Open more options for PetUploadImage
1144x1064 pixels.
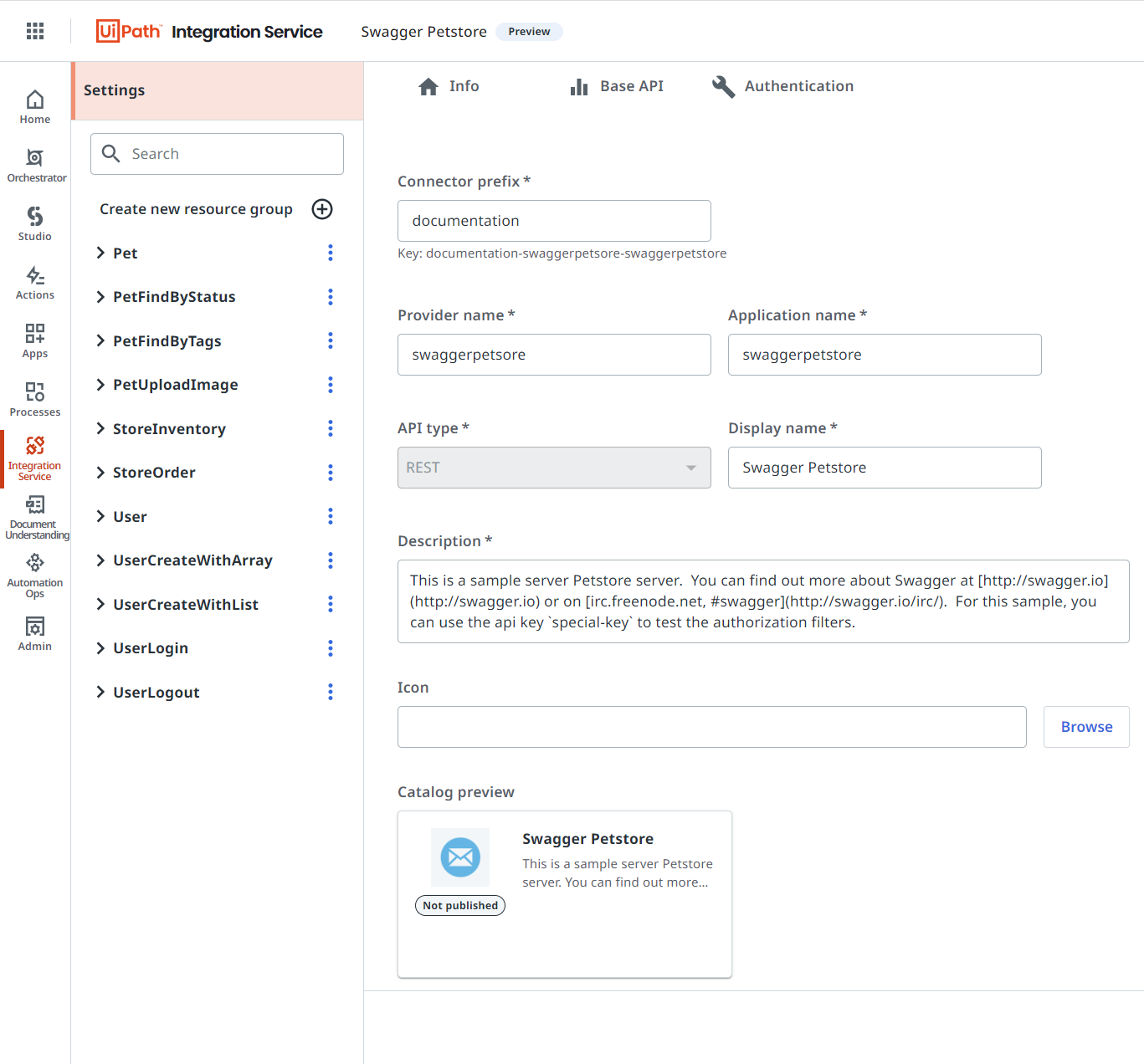point(331,385)
